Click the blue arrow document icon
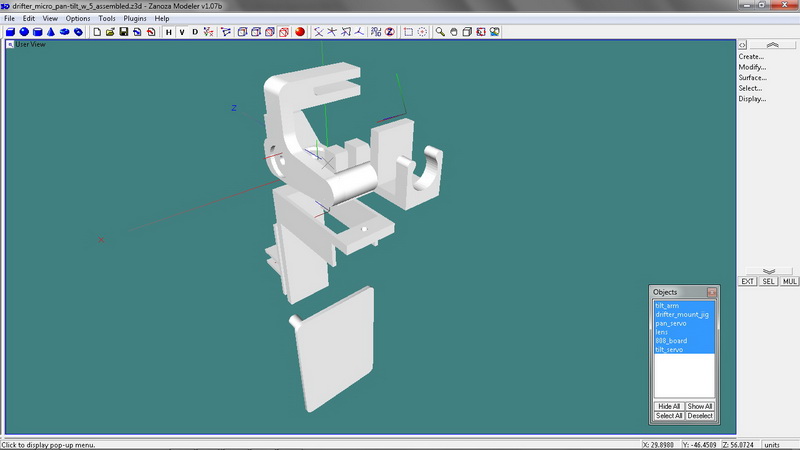Viewport: 800px width, 450px height. (137, 32)
